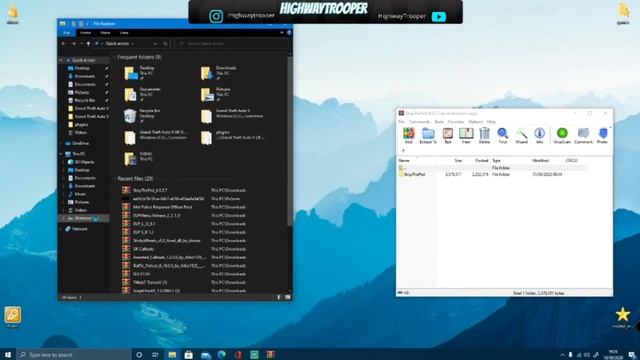Screen dimensions: 640x360
Task: Show hidden system tray icons
Action: coord(562,355)
